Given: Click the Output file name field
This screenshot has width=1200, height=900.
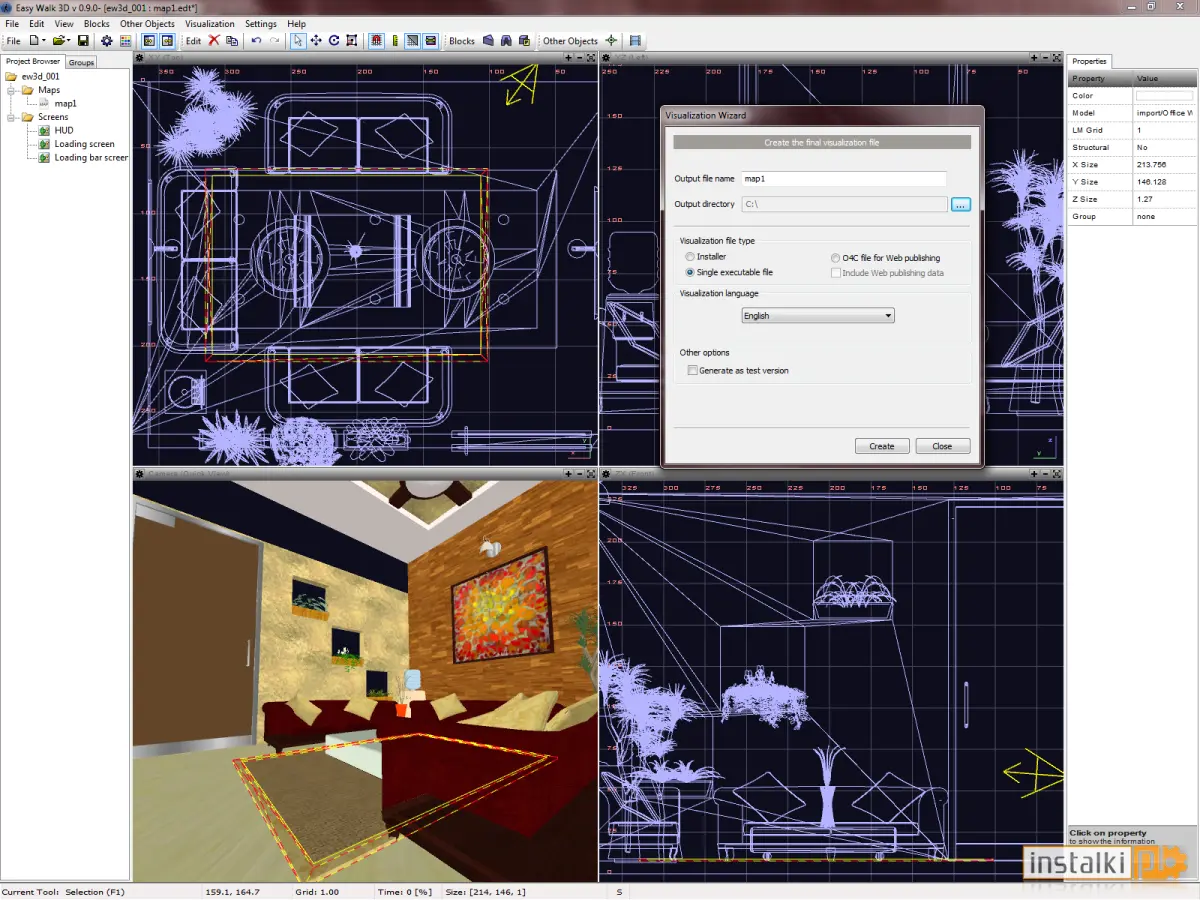Looking at the screenshot, I should click(844, 179).
